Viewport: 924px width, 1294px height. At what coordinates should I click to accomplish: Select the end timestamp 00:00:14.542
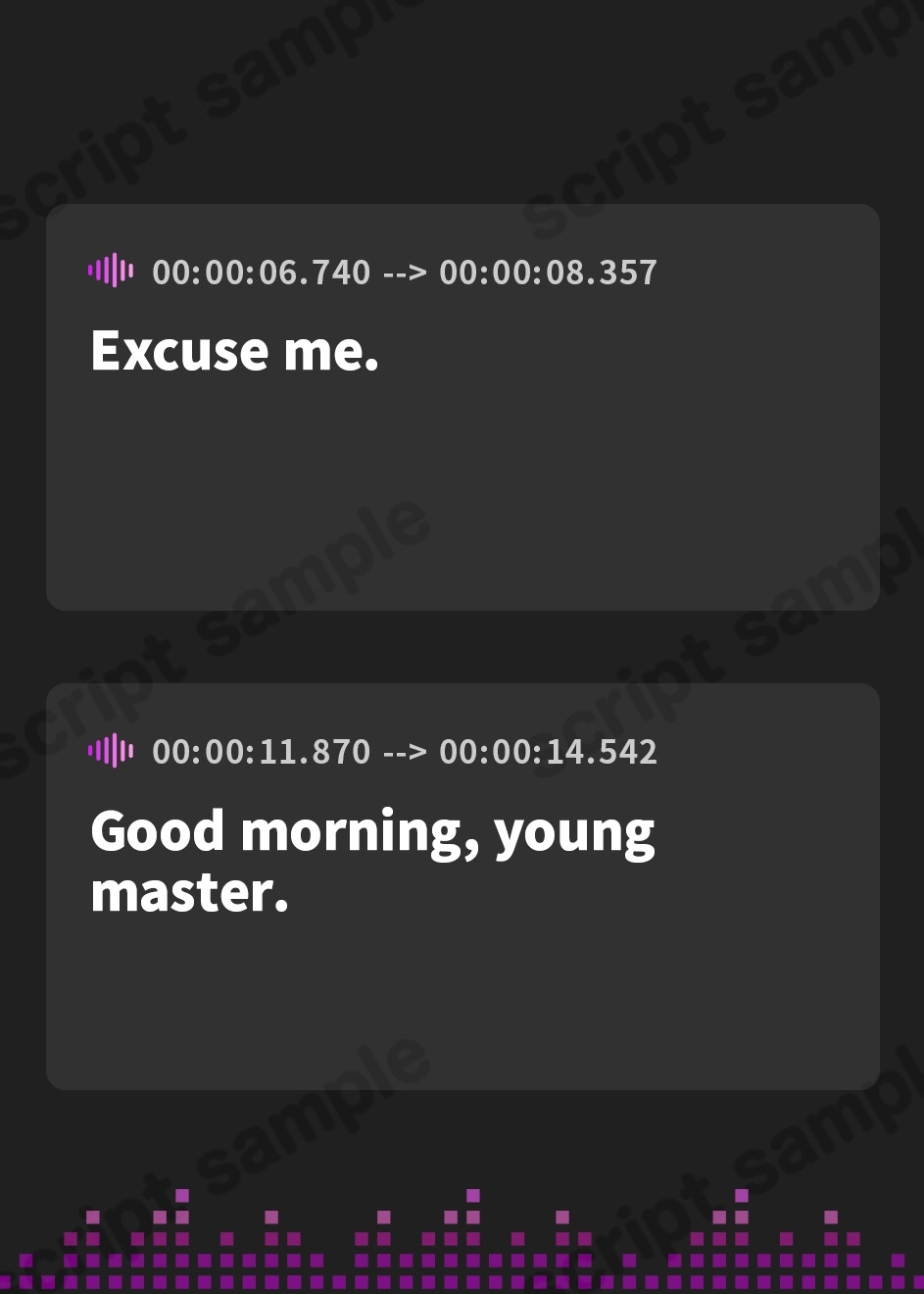[x=548, y=752]
